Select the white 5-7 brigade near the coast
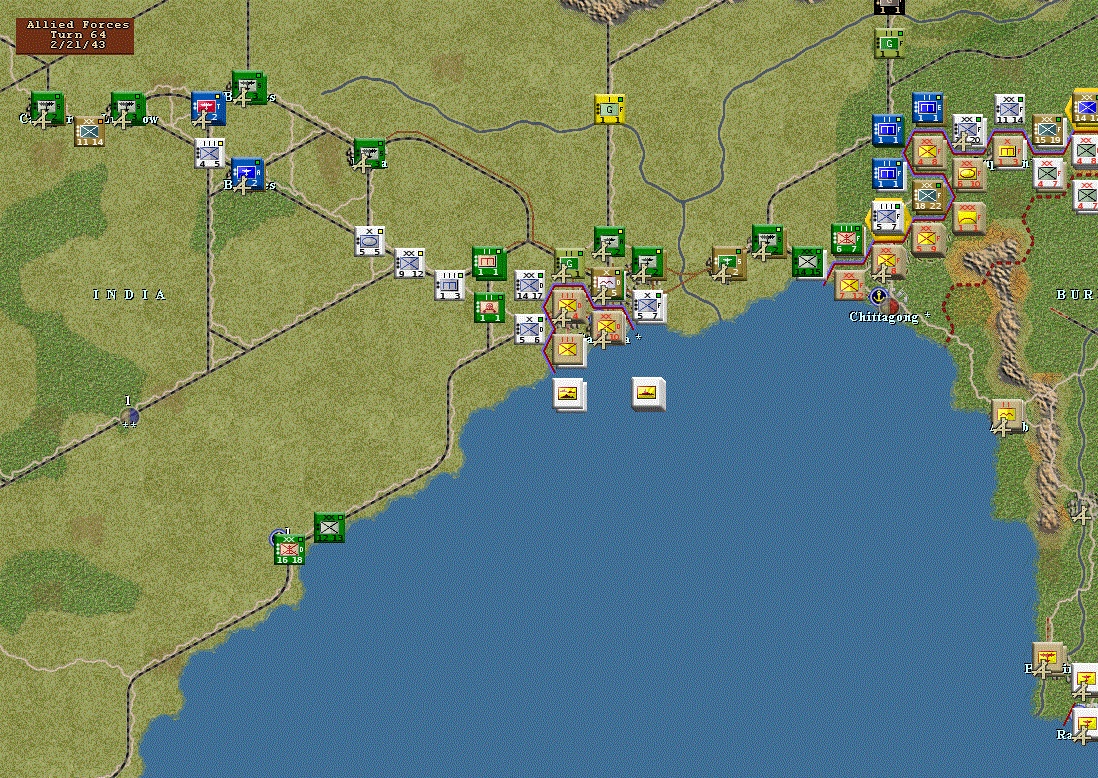 649,307
